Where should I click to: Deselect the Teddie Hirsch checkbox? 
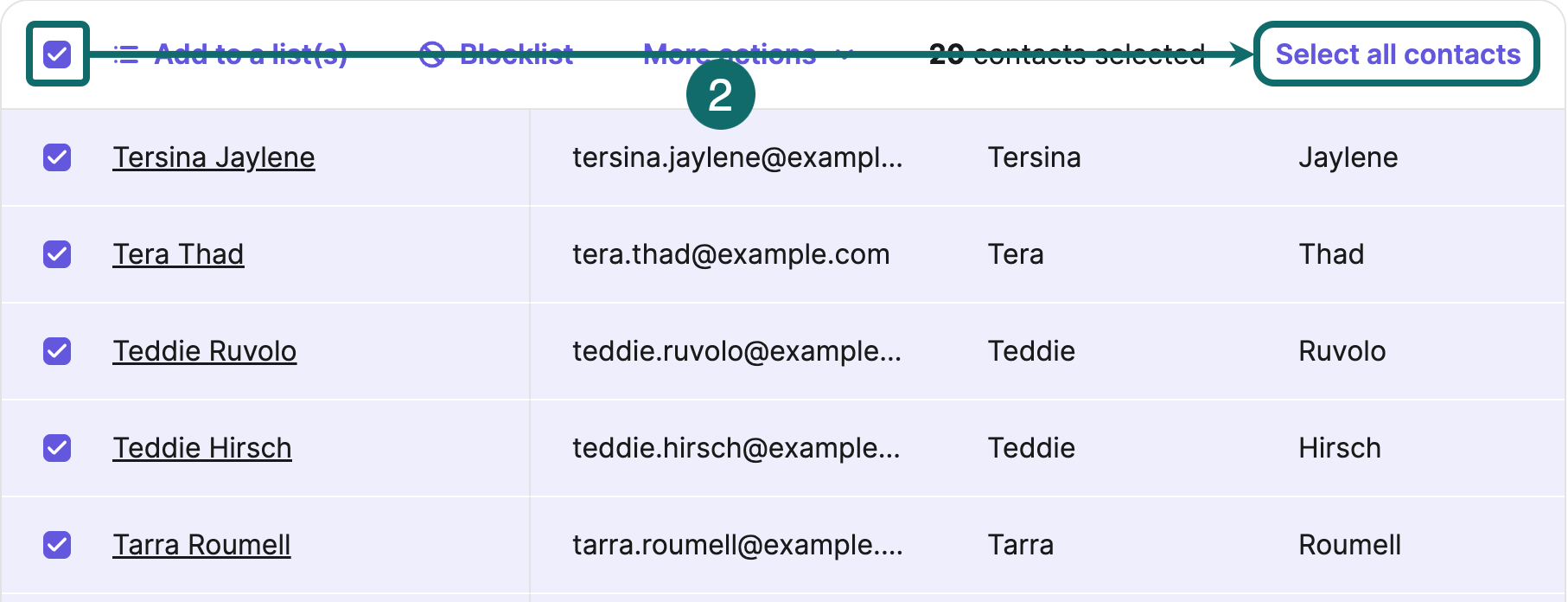tap(57, 448)
